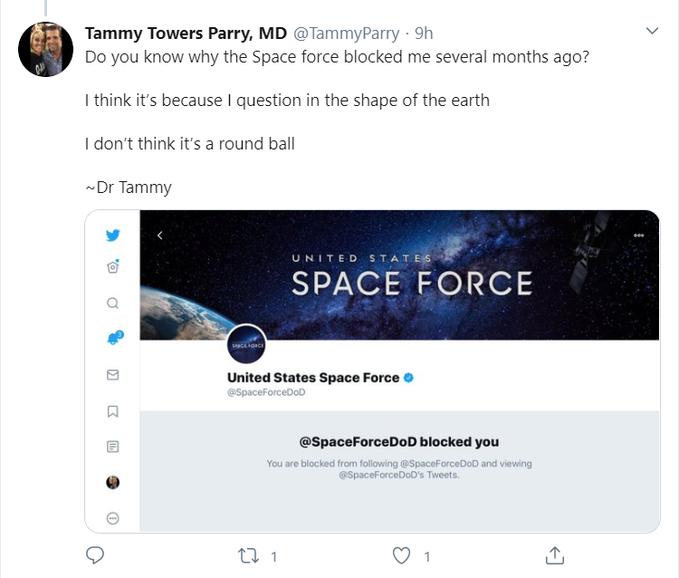
Task: Open the three-dot menu on Space Force banner
Action: [x=639, y=235]
